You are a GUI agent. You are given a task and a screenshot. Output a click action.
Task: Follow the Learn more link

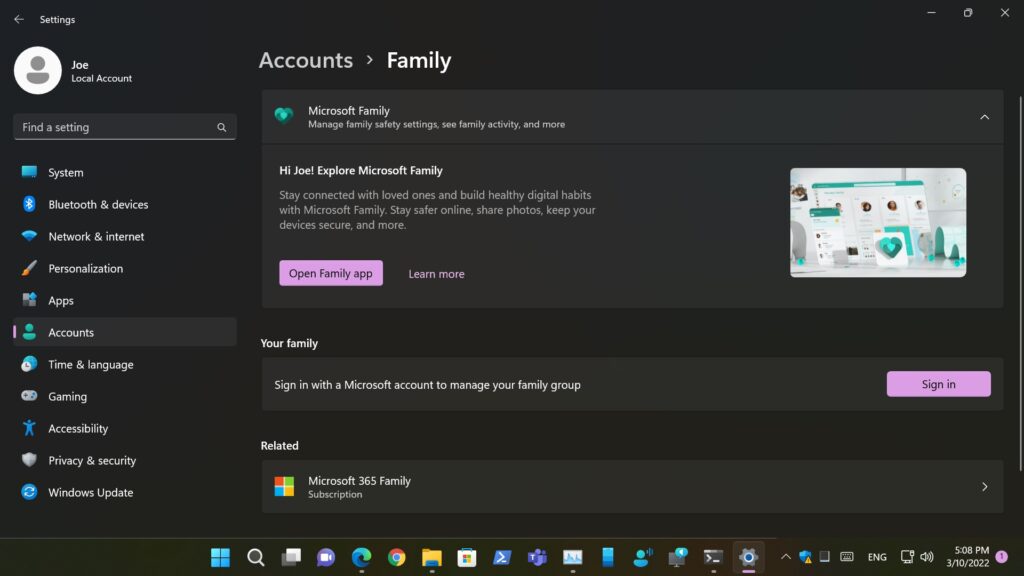click(436, 274)
